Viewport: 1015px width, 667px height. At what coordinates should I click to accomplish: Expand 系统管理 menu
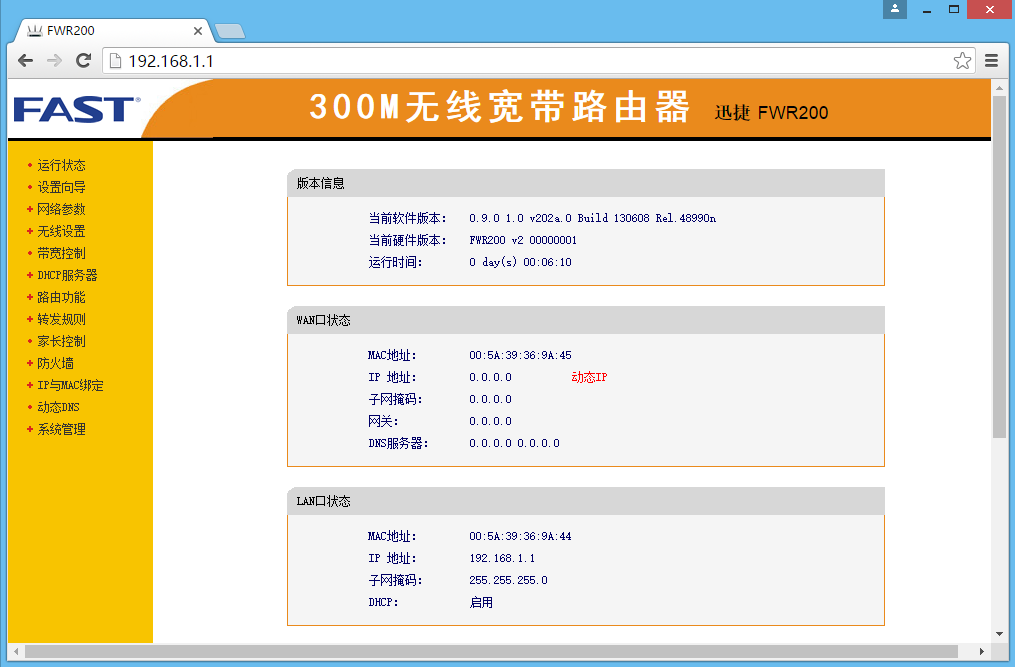[61, 429]
